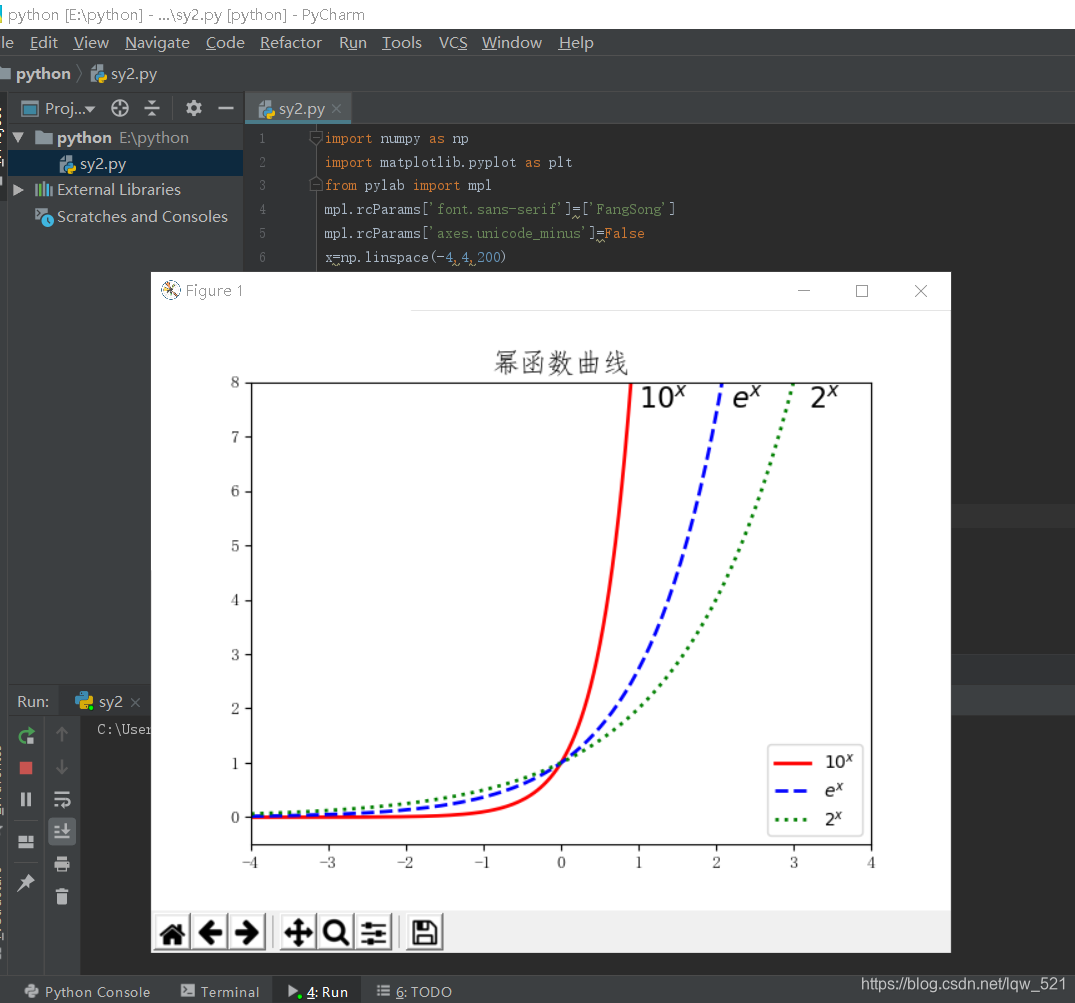Open the Terminal tool window
Screen dimensions: 1075x1003
(220, 991)
